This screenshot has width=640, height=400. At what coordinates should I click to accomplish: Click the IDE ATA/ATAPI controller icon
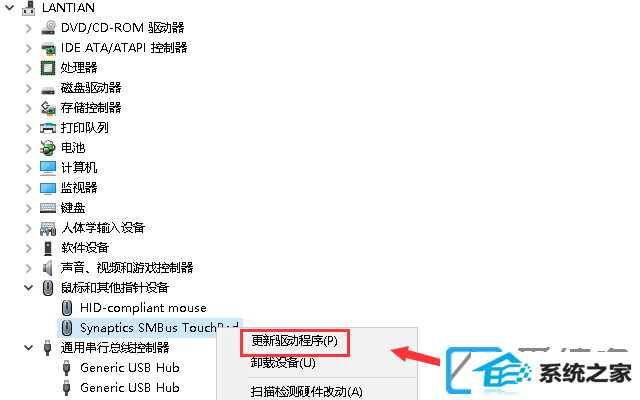[48, 48]
